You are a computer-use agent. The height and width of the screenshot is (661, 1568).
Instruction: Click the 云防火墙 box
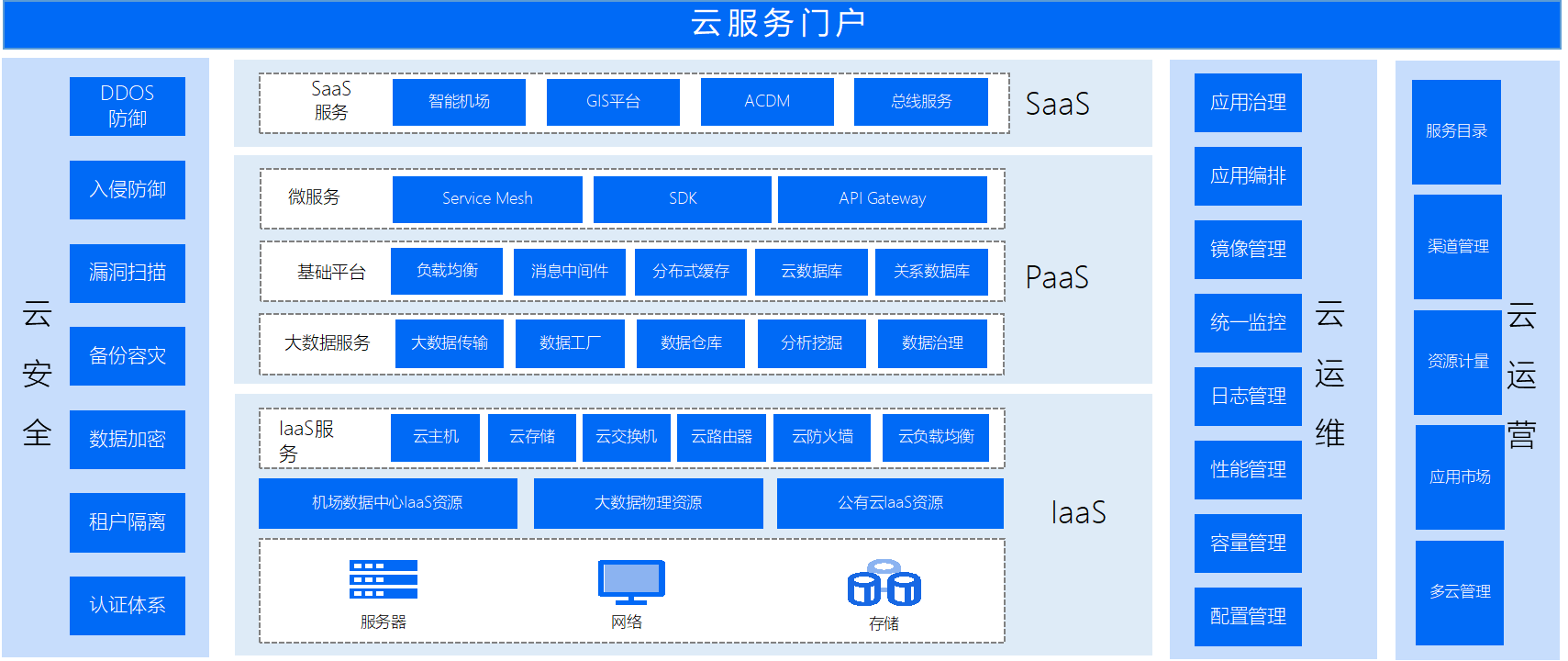click(822, 437)
